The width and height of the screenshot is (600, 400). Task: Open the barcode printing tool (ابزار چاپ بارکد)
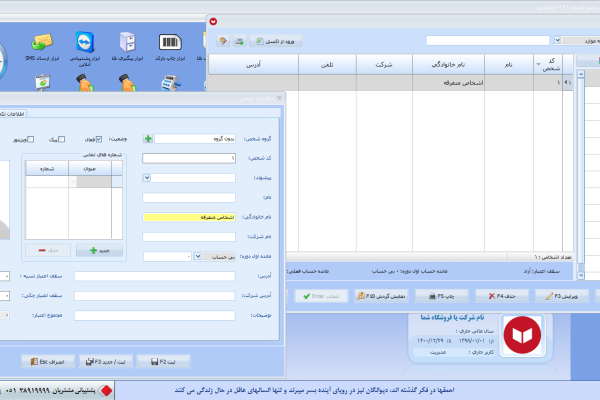(170, 47)
